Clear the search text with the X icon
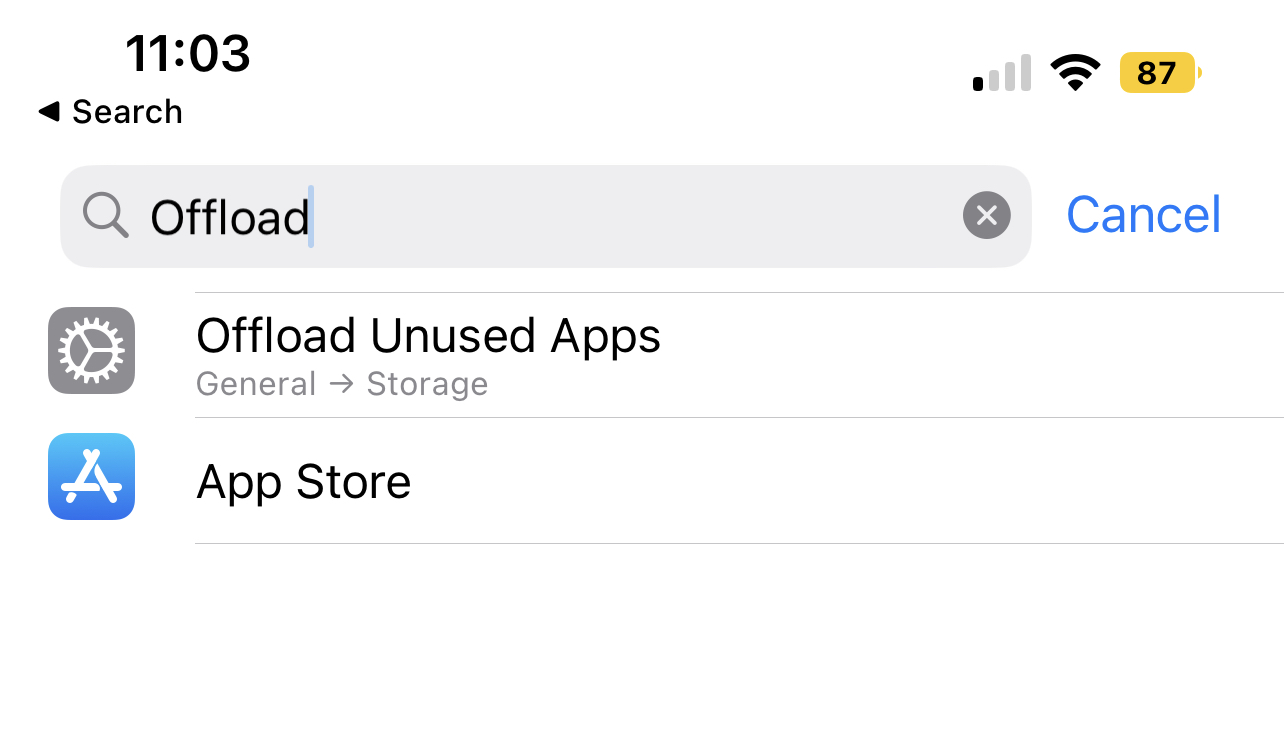The width and height of the screenshot is (1284, 756). [x=986, y=215]
